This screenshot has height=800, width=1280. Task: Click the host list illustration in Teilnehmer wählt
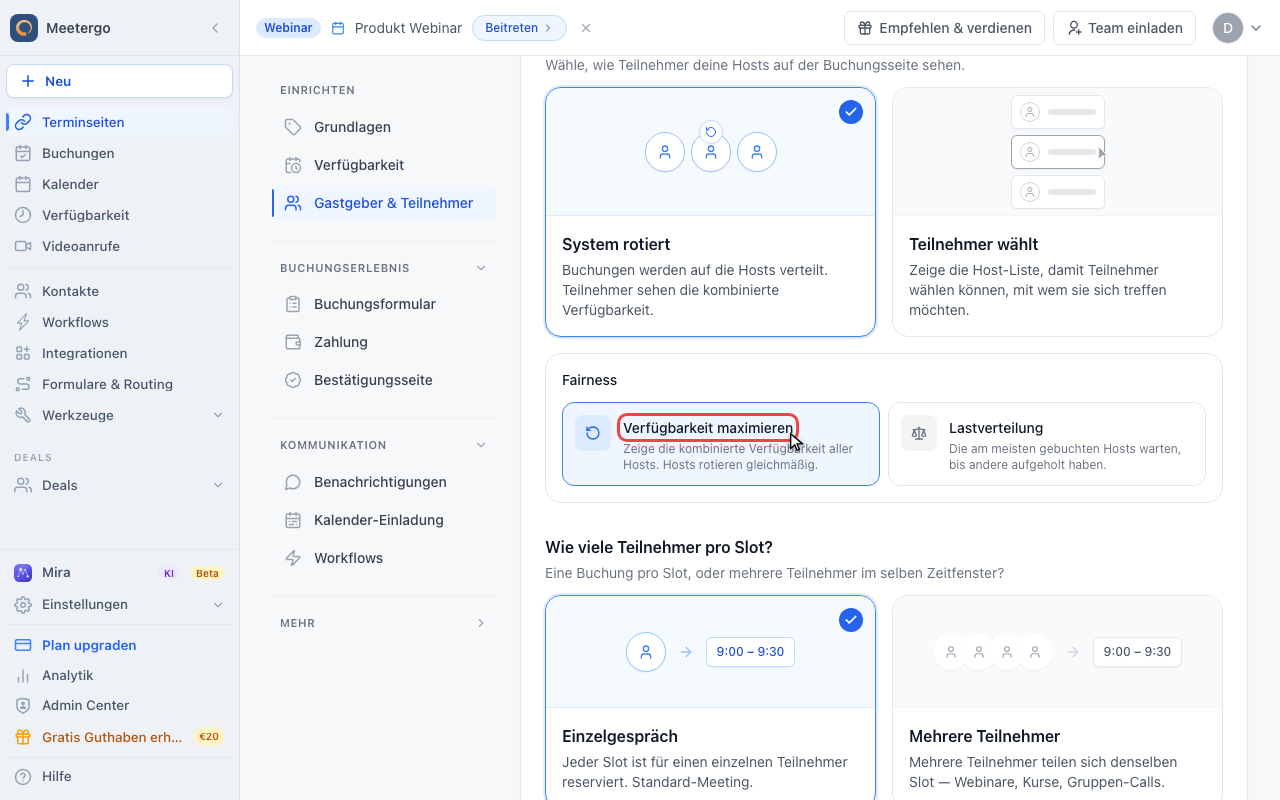click(1058, 152)
